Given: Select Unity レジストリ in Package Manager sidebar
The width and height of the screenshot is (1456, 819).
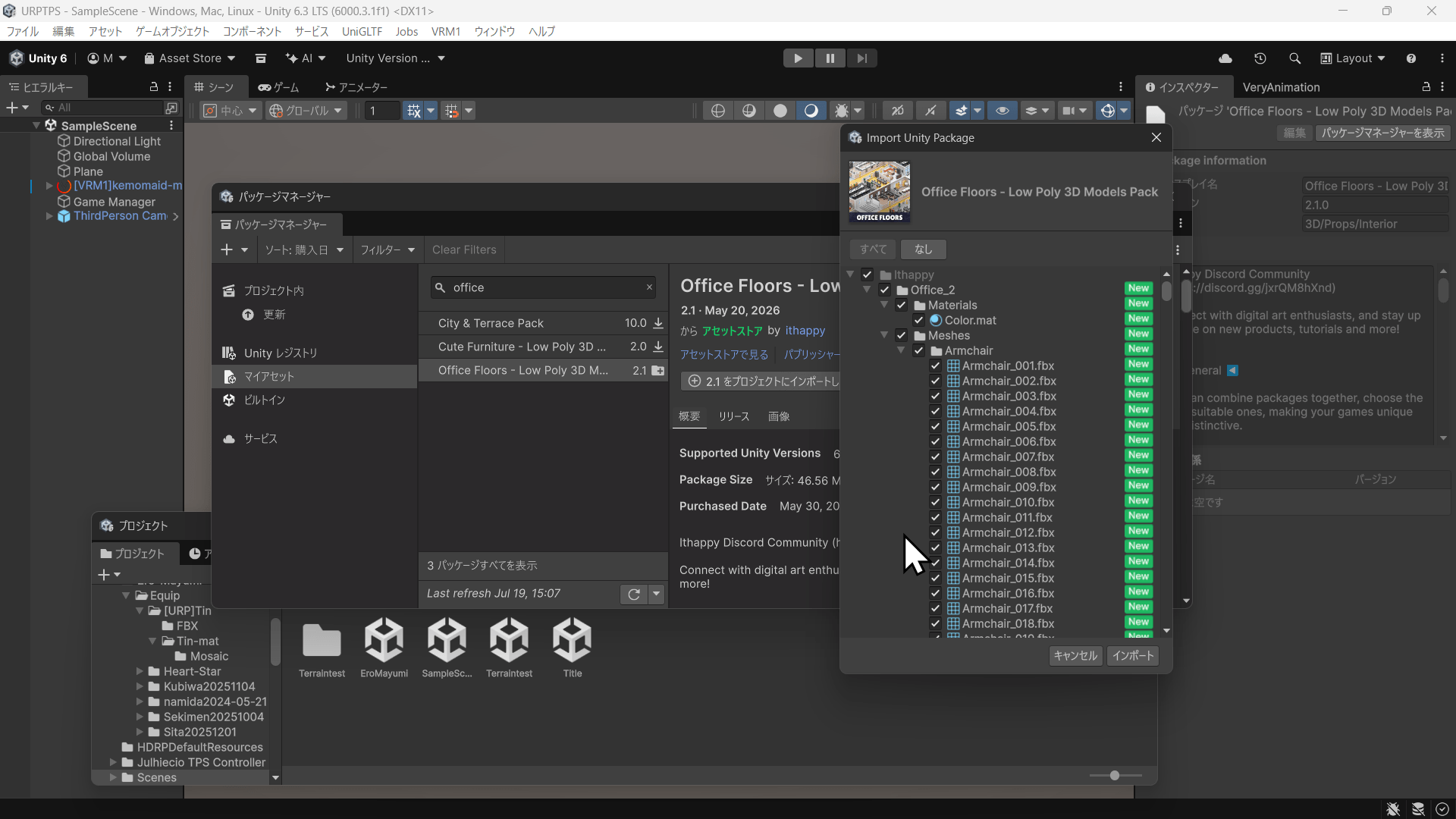Looking at the screenshot, I should click(315, 353).
